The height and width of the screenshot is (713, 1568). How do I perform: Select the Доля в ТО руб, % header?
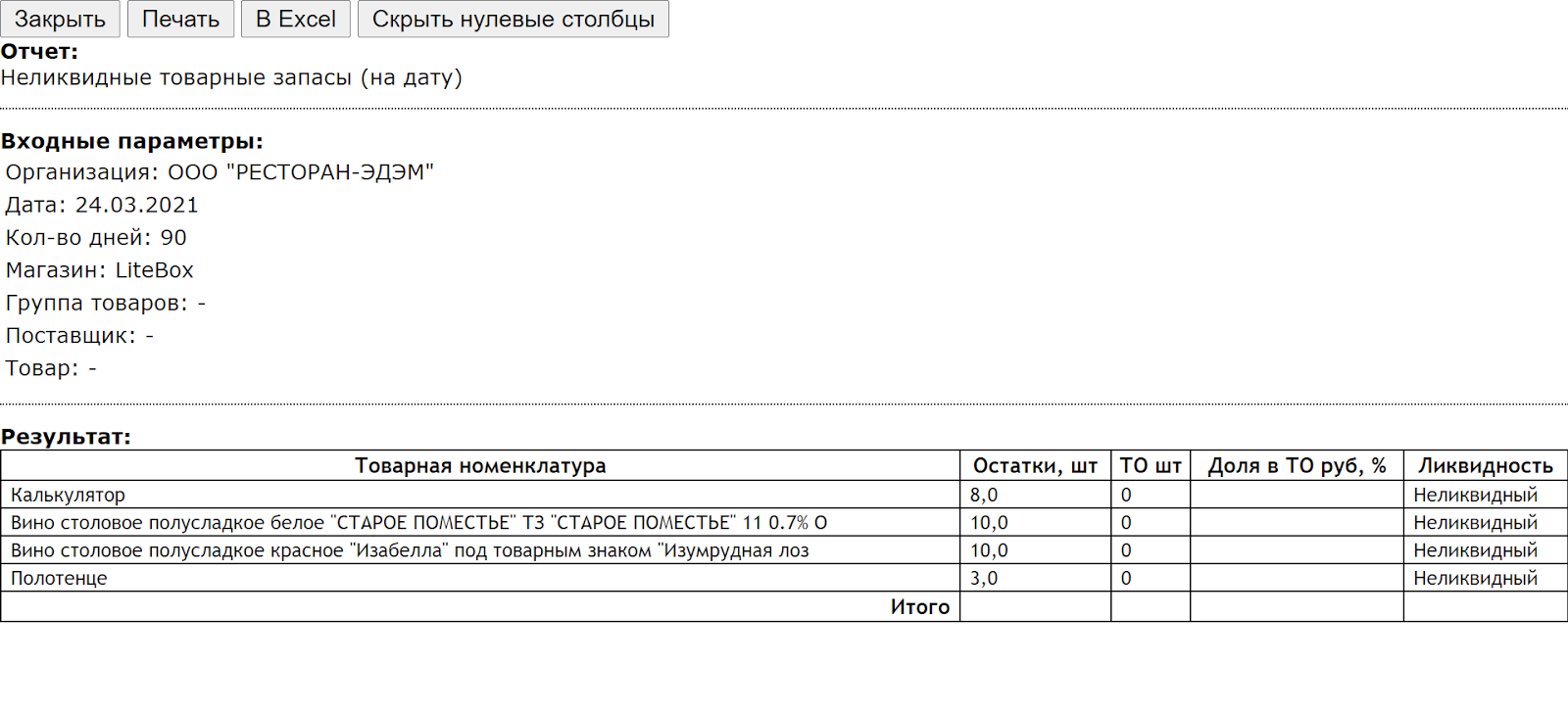(x=1296, y=466)
